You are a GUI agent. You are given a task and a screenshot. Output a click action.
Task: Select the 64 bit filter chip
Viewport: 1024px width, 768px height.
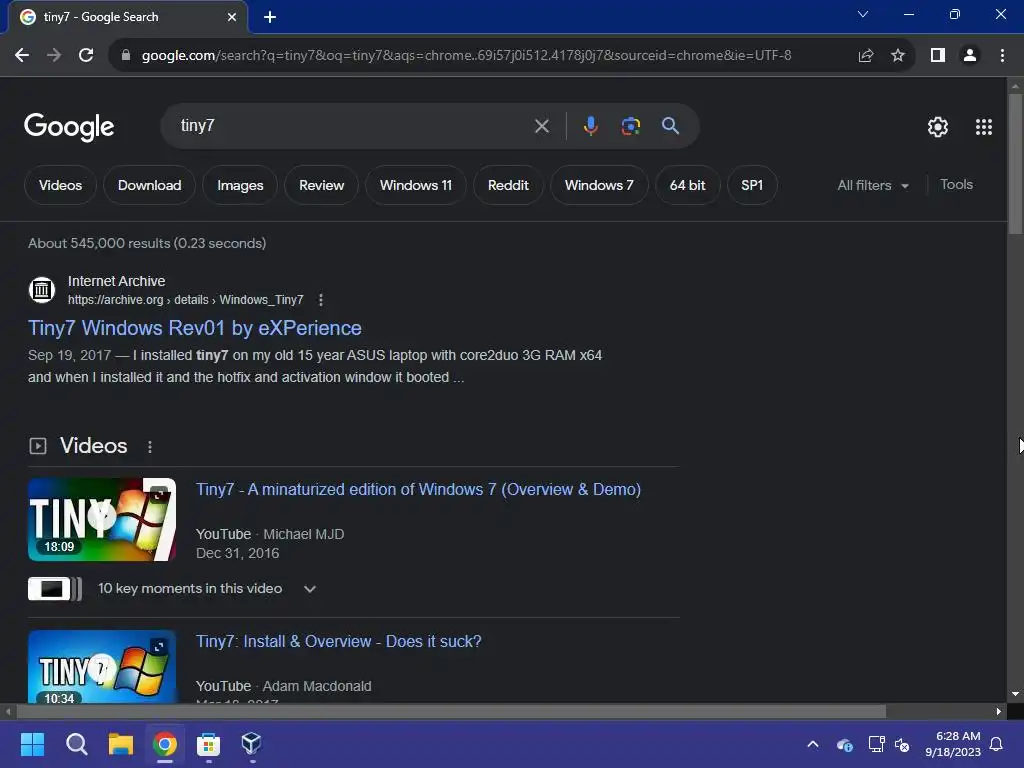click(x=687, y=185)
